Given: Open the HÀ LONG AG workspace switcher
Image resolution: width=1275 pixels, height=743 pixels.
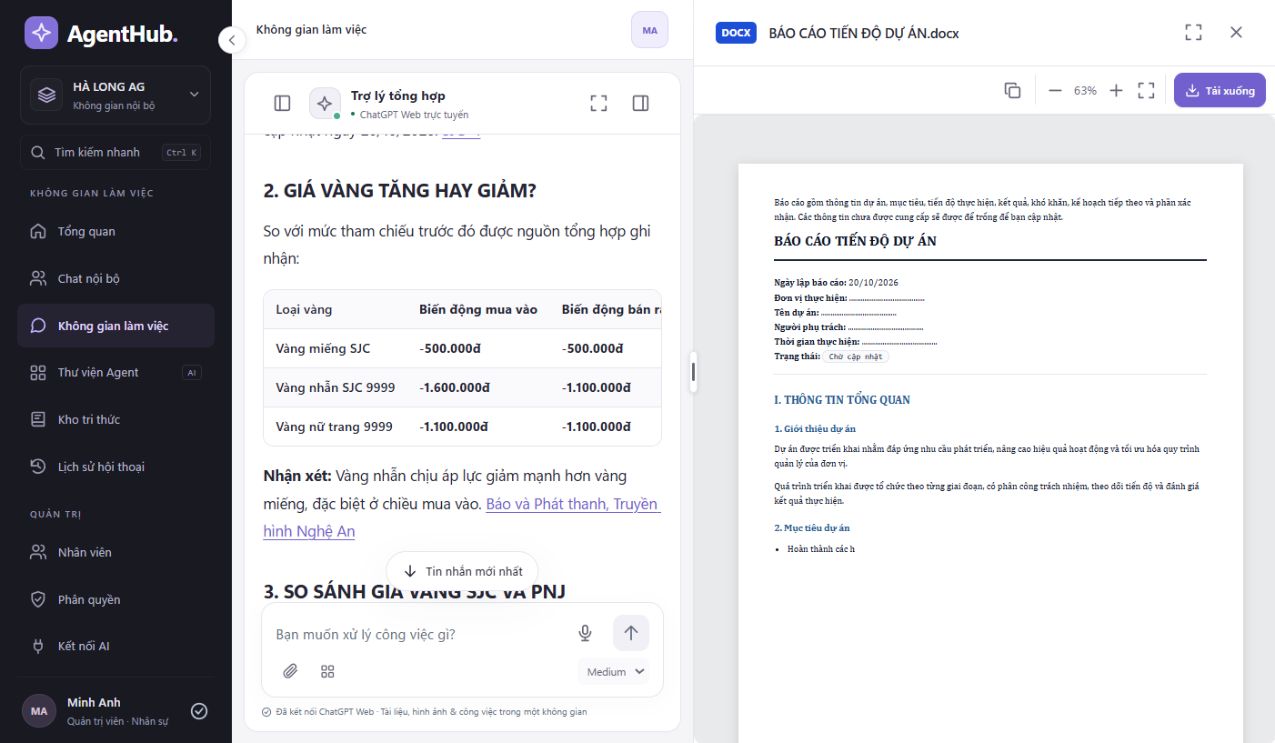Looking at the screenshot, I should tap(116, 95).
